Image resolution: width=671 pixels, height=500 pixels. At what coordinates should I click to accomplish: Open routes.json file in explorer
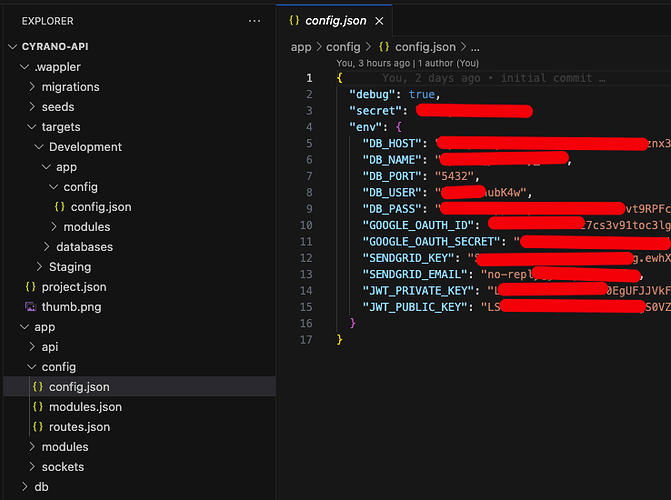coord(80,427)
